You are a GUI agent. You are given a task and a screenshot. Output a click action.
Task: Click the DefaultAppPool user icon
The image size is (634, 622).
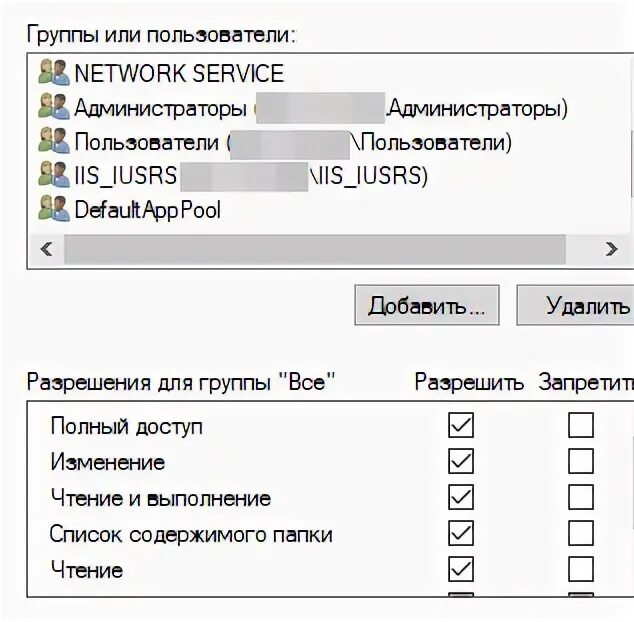[54, 209]
